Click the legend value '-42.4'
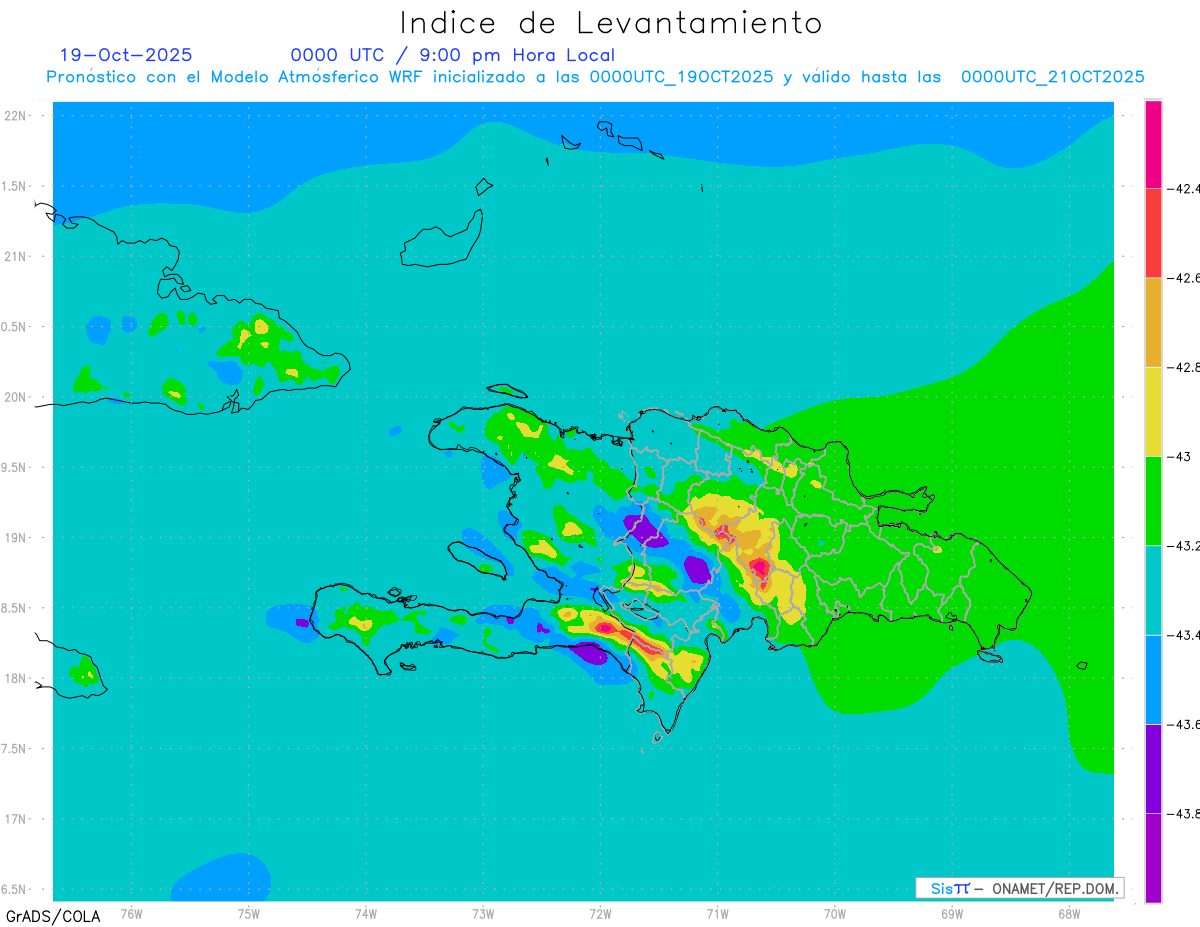Image resolution: width=1200 pixels, height=927 pixels. (1183, 188)
